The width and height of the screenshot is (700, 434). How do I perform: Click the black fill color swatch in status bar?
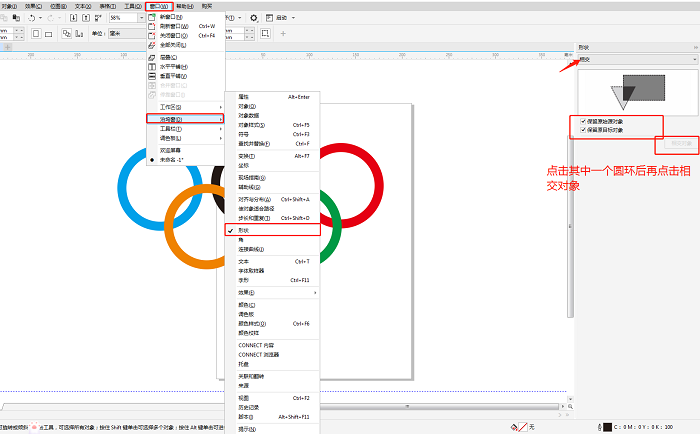[x=606, y=427]
